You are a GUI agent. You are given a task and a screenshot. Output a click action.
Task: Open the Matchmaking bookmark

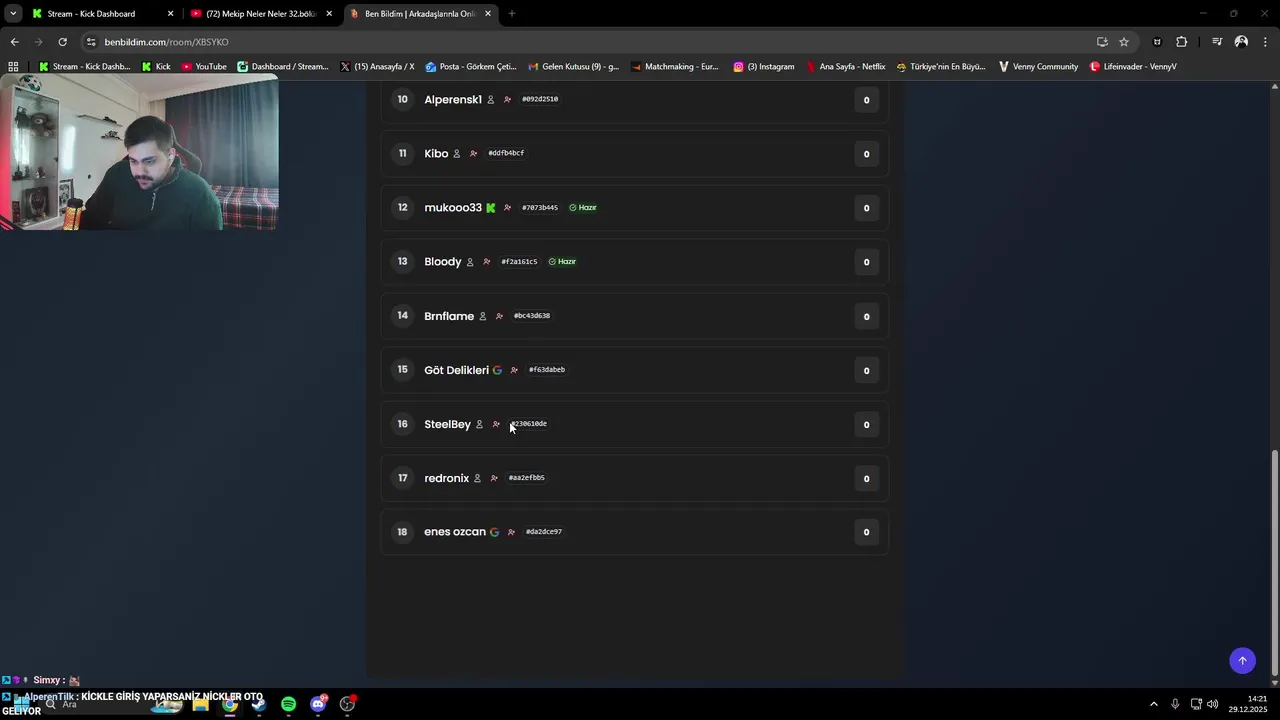(675, 67)
